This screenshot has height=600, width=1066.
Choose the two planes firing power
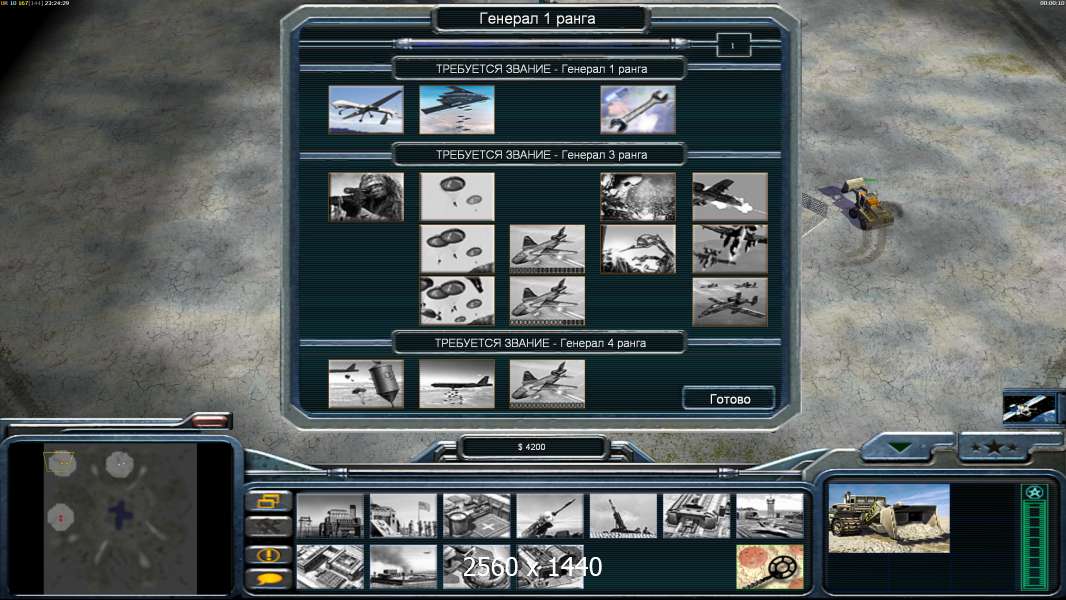(x=730, y=249)
